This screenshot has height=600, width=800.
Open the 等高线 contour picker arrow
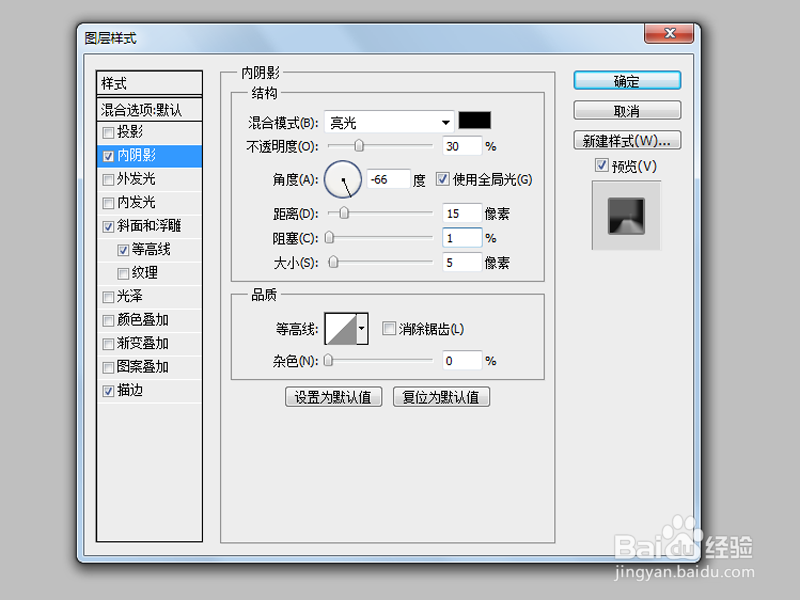click(x=362, y=329)
